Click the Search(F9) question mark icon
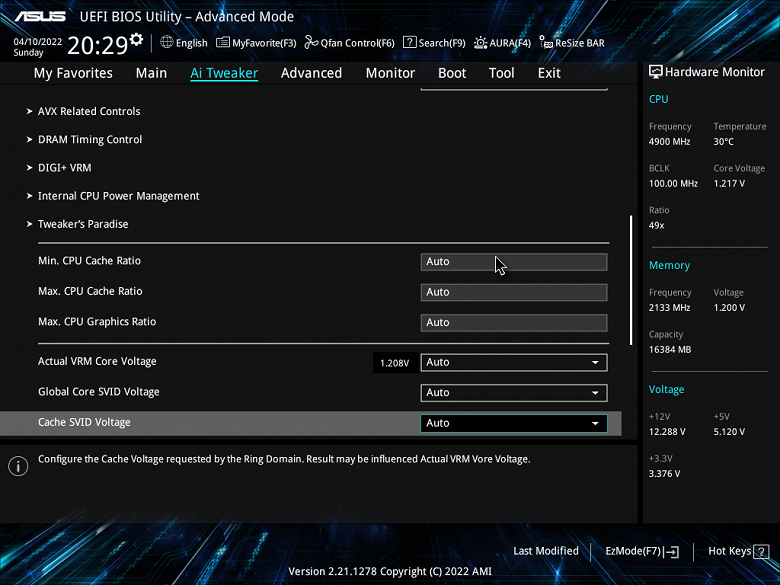Image resolution: width=780 pixels, height=585 pixels. point(409,42)
